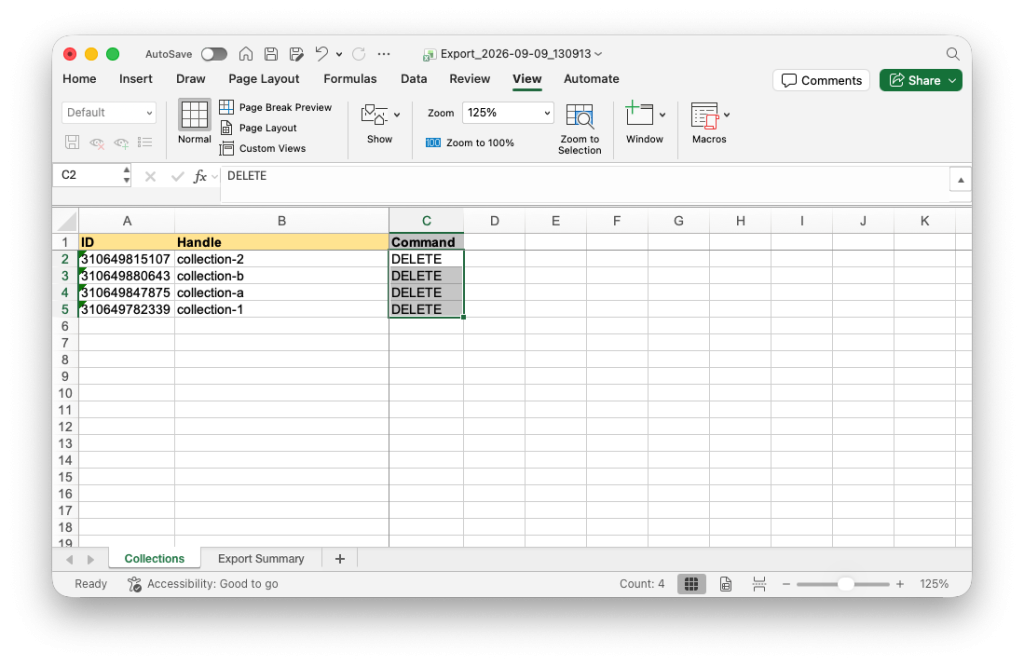Select the Normal workbook view
The image size is (1024, 666).
tap(195, 121)
